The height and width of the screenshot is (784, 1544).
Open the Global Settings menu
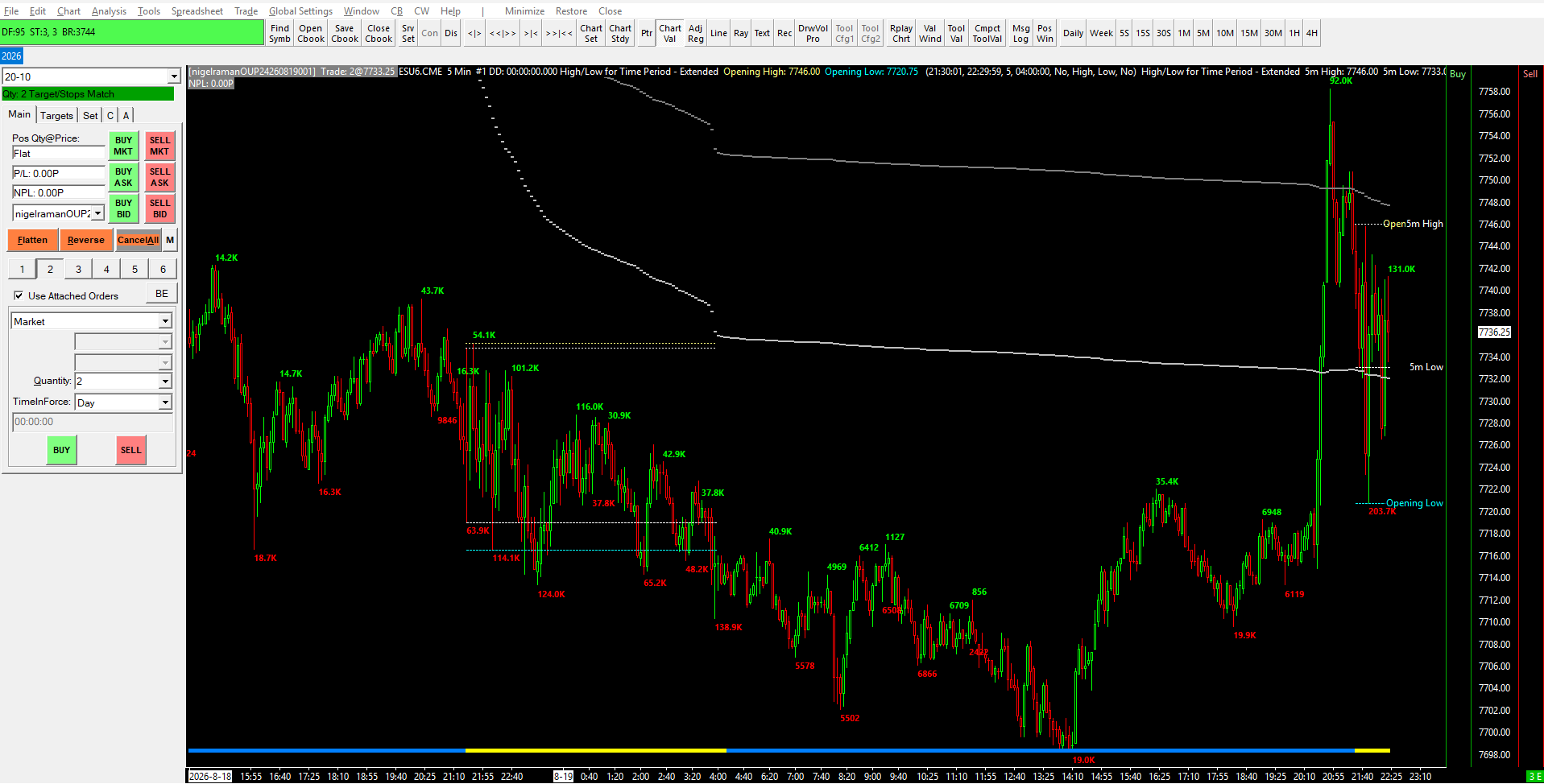pos(300,10)
